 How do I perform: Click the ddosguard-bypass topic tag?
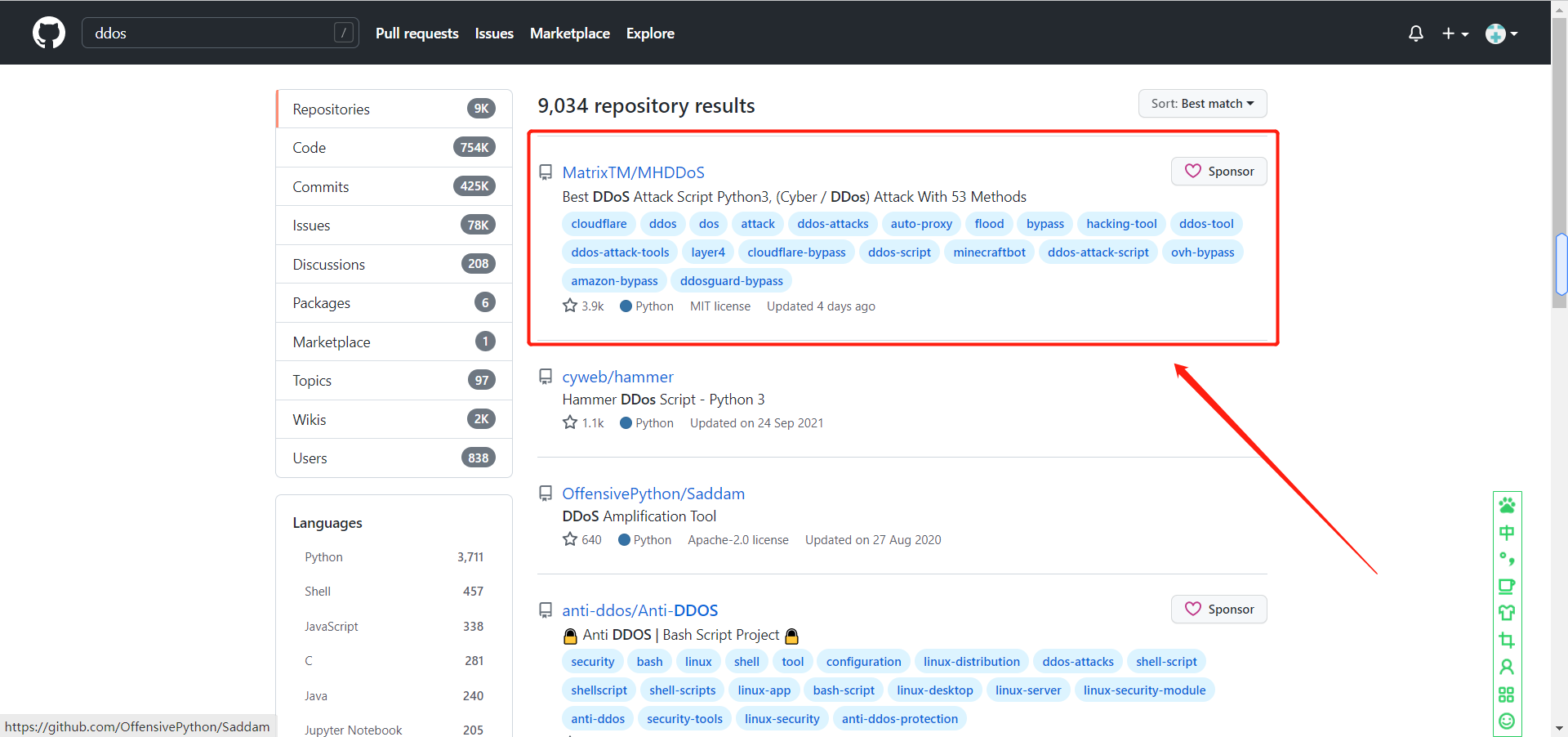(x=732, y=281)
